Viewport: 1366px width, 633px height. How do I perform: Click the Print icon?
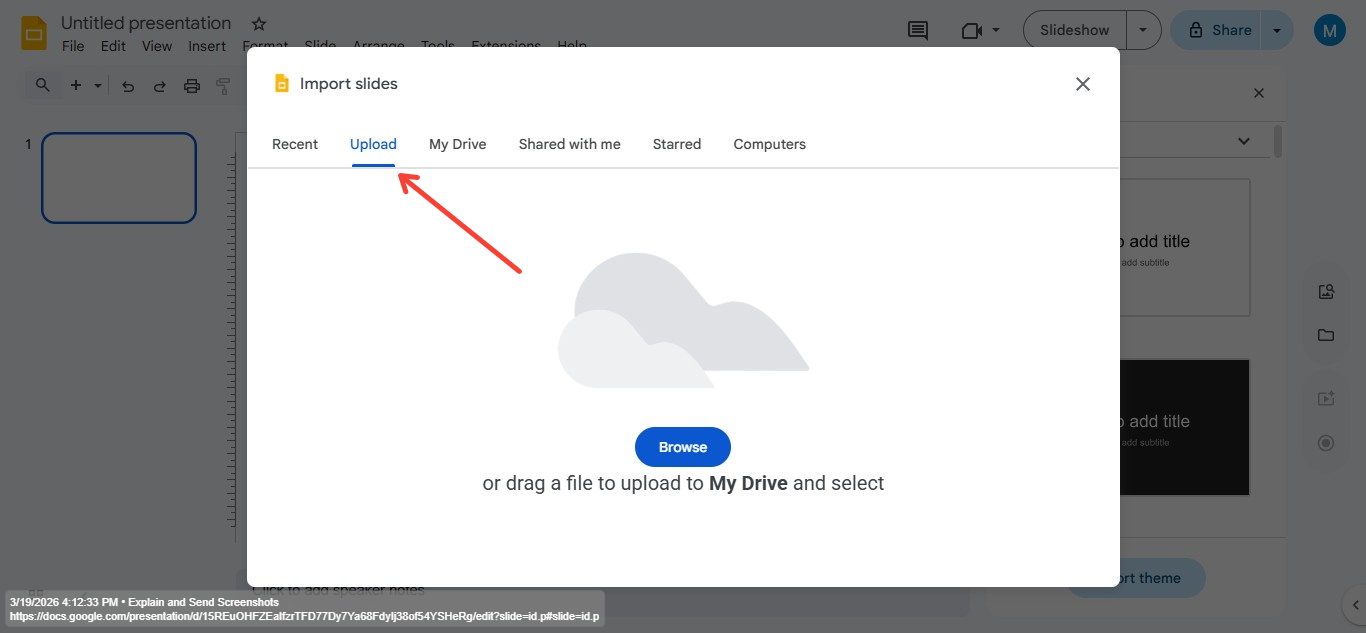(x=192, y=86)
